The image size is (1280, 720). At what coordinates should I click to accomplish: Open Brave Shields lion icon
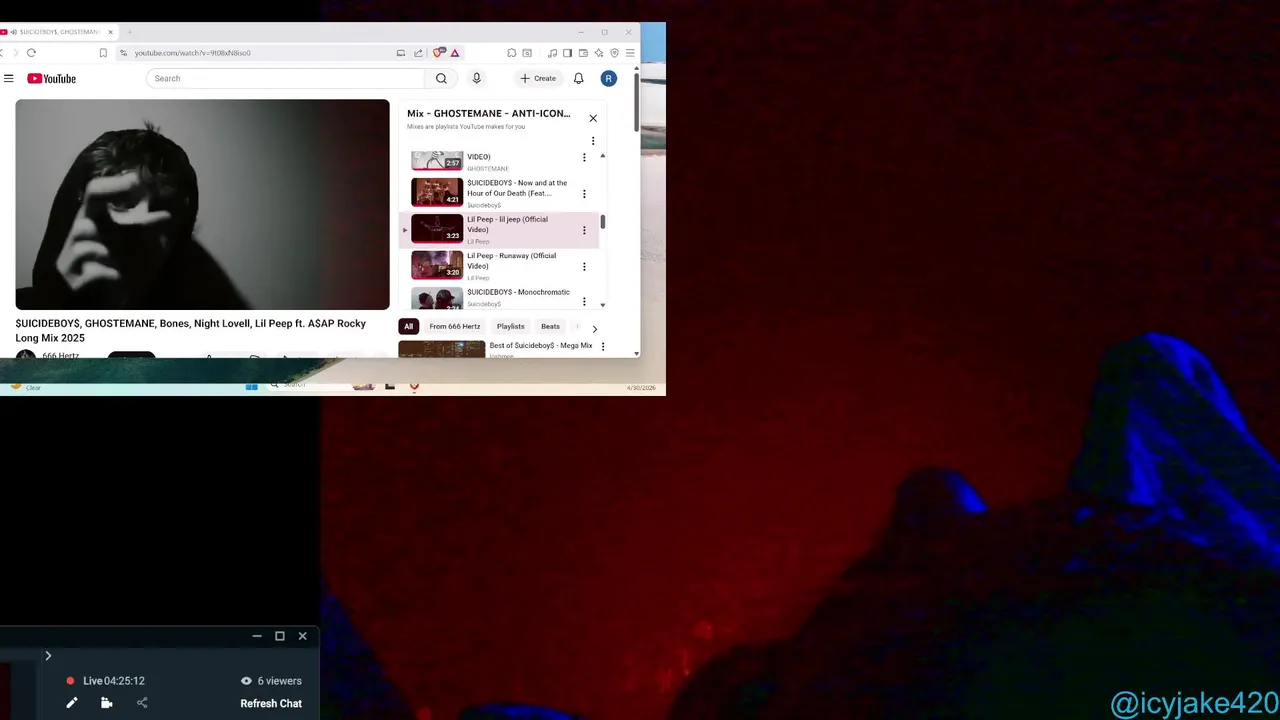coord(438,53)
